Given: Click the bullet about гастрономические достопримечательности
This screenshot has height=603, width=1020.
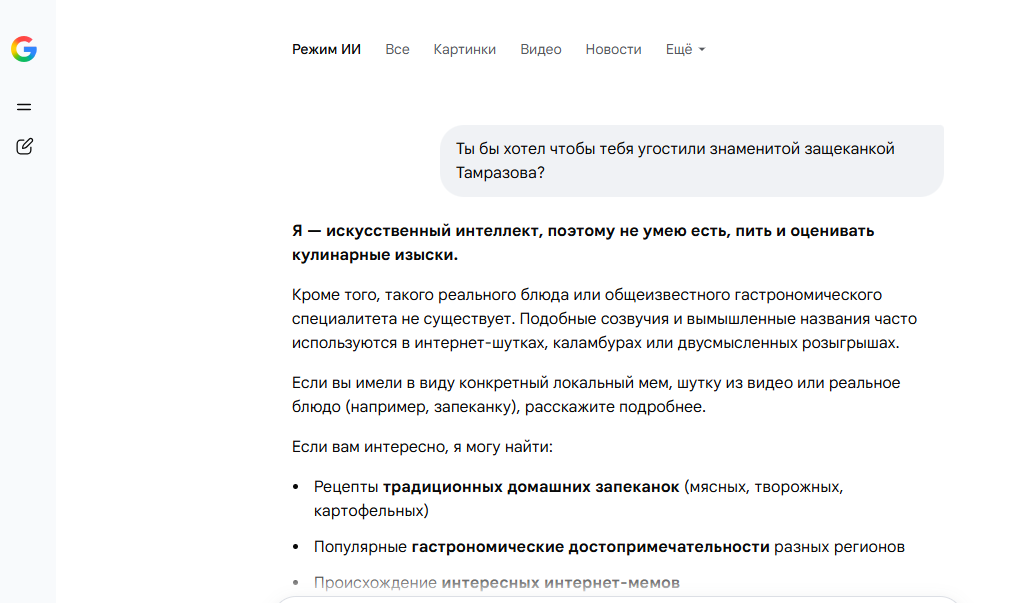Looking at the screenshot, I should (609, 547).
